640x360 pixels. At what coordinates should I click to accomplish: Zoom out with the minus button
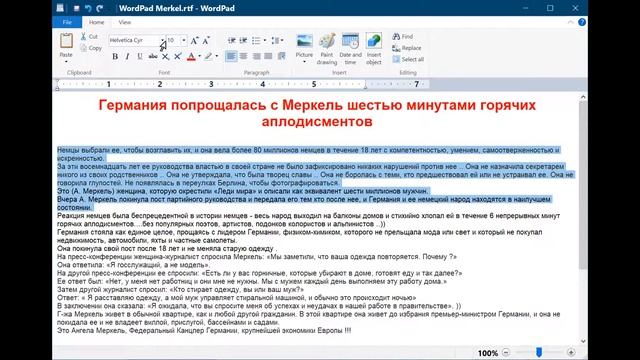pyautogui.click(x=506, y=353)
